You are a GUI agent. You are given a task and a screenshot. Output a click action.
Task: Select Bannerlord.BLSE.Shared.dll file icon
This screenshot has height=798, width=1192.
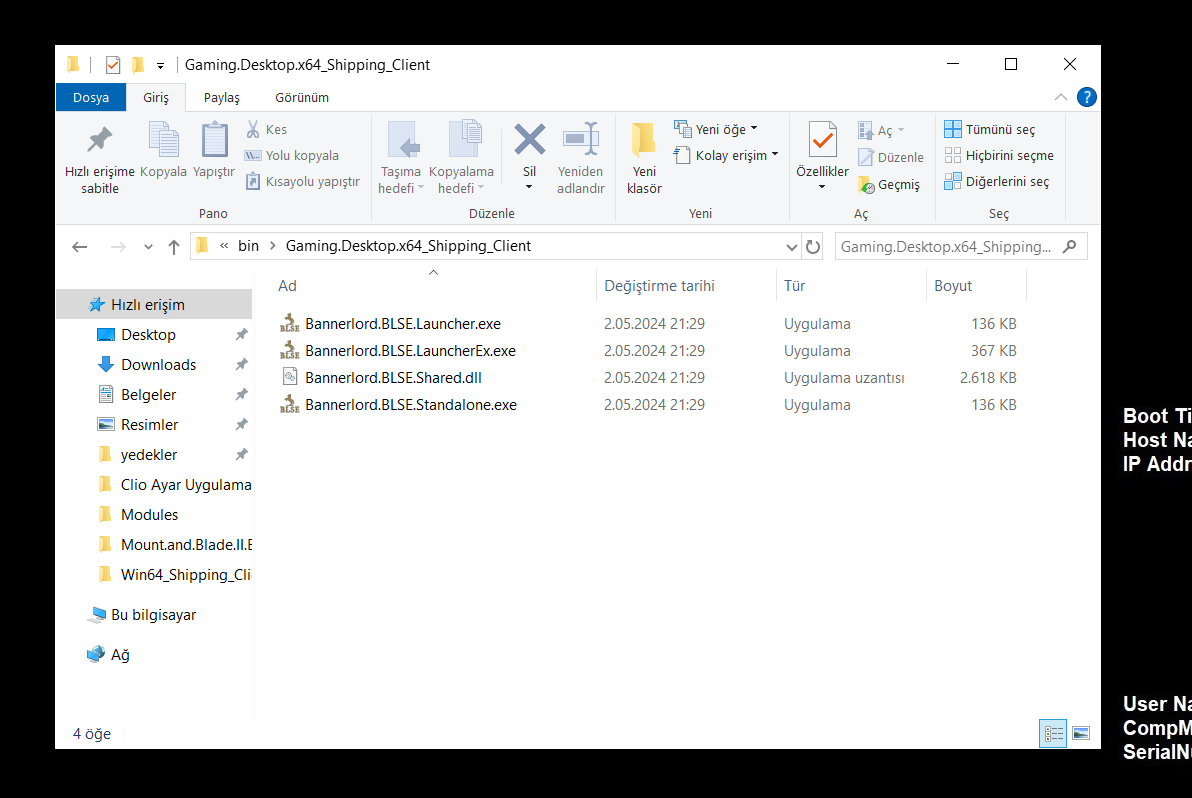click(290, 377)
